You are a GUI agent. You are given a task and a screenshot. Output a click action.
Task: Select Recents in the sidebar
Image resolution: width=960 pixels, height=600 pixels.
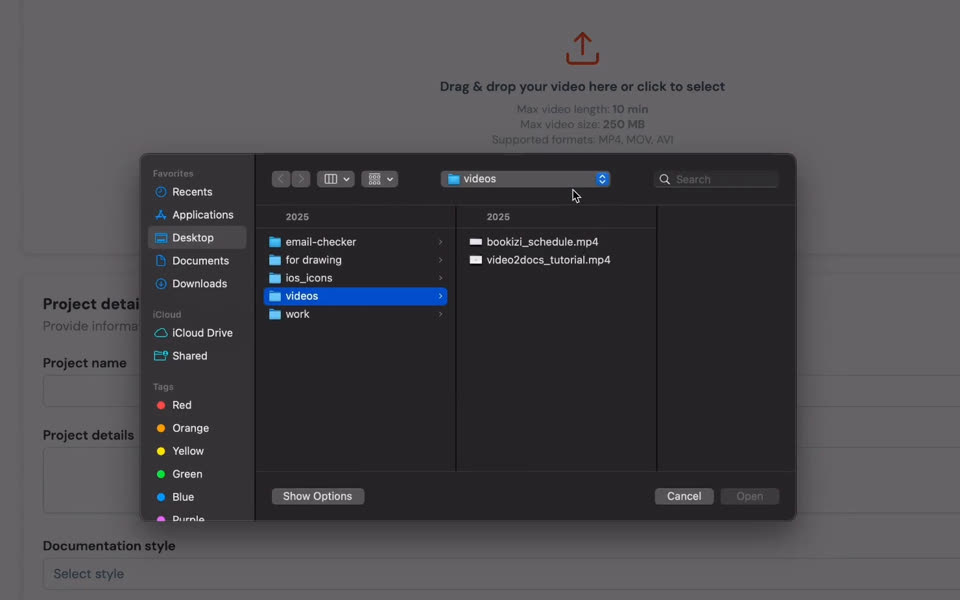197,192
